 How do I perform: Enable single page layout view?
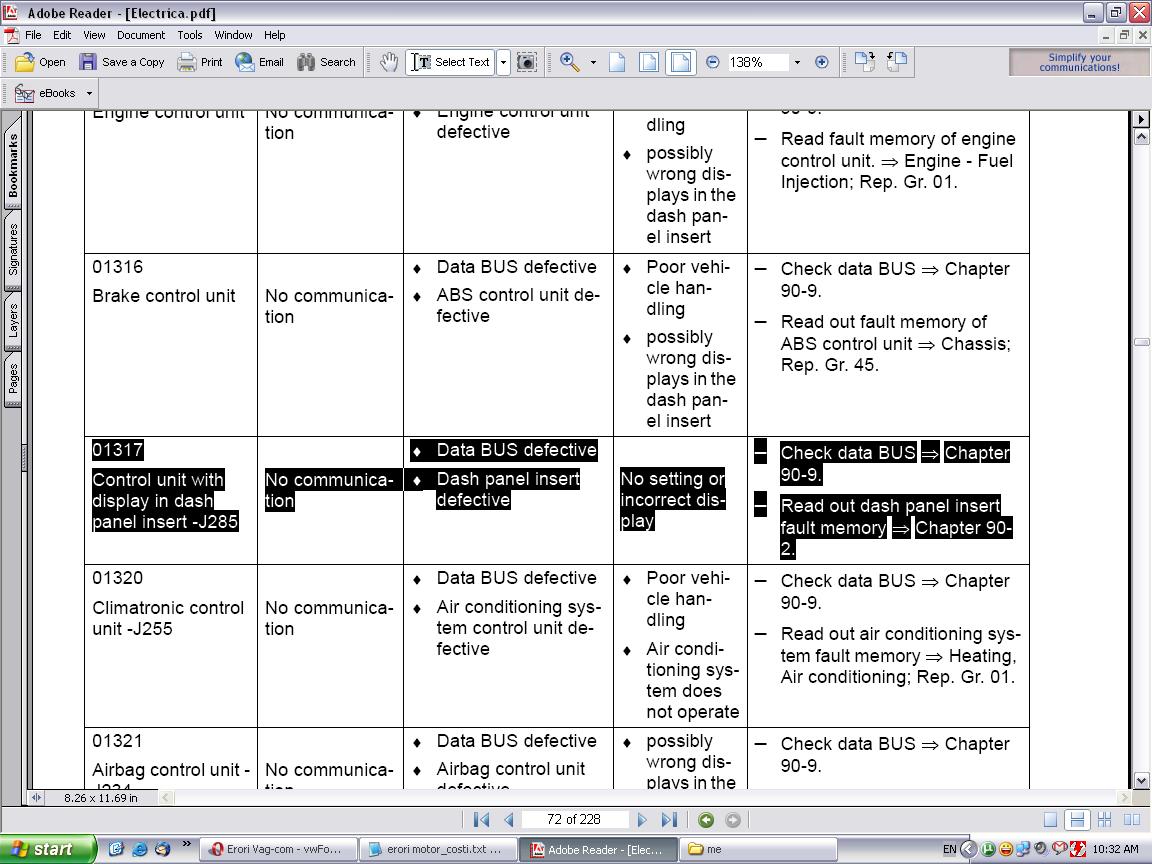[x=1050, y=820]
